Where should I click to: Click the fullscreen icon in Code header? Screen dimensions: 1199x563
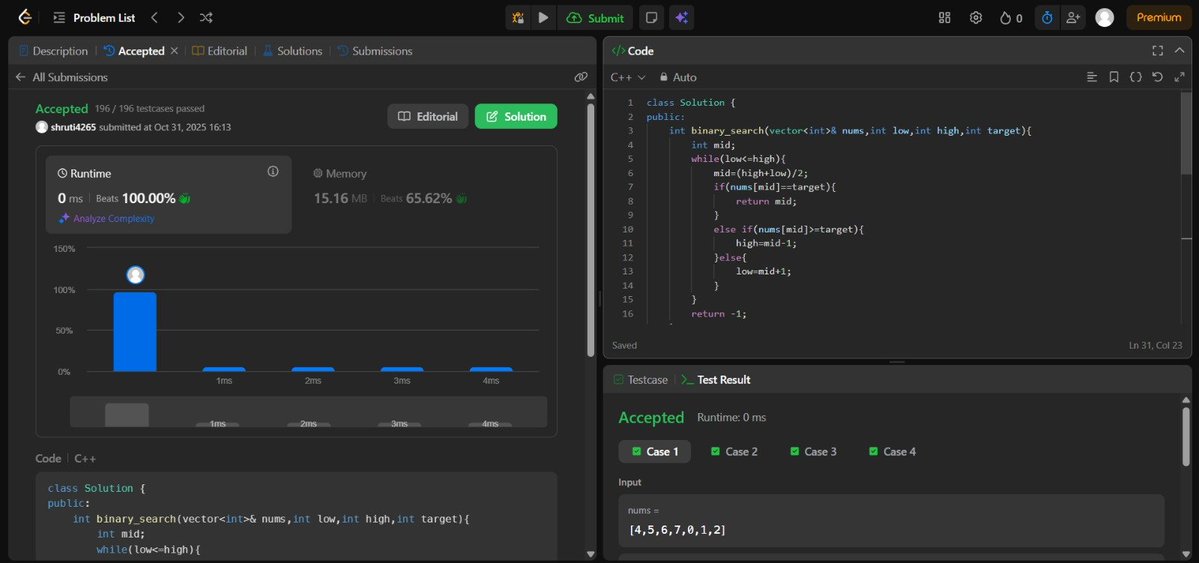[x=1158, y=50]
